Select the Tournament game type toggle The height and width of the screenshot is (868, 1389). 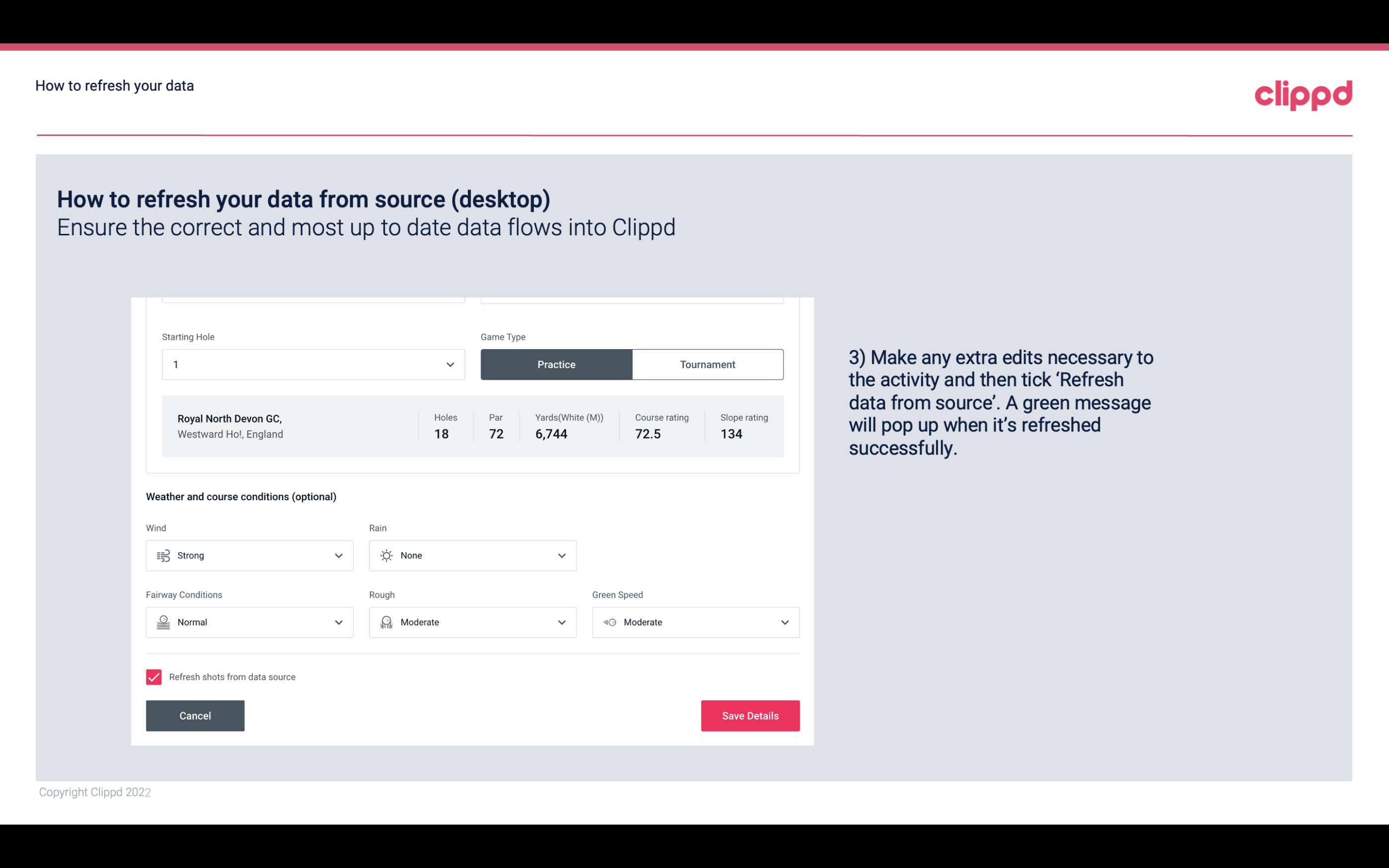click(707, 364)
